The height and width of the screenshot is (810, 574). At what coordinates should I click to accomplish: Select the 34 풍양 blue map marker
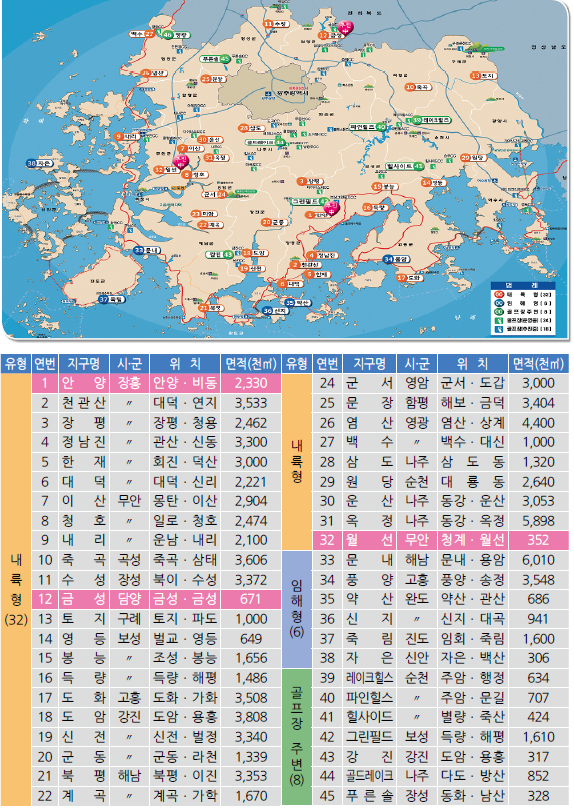[396, 259]
